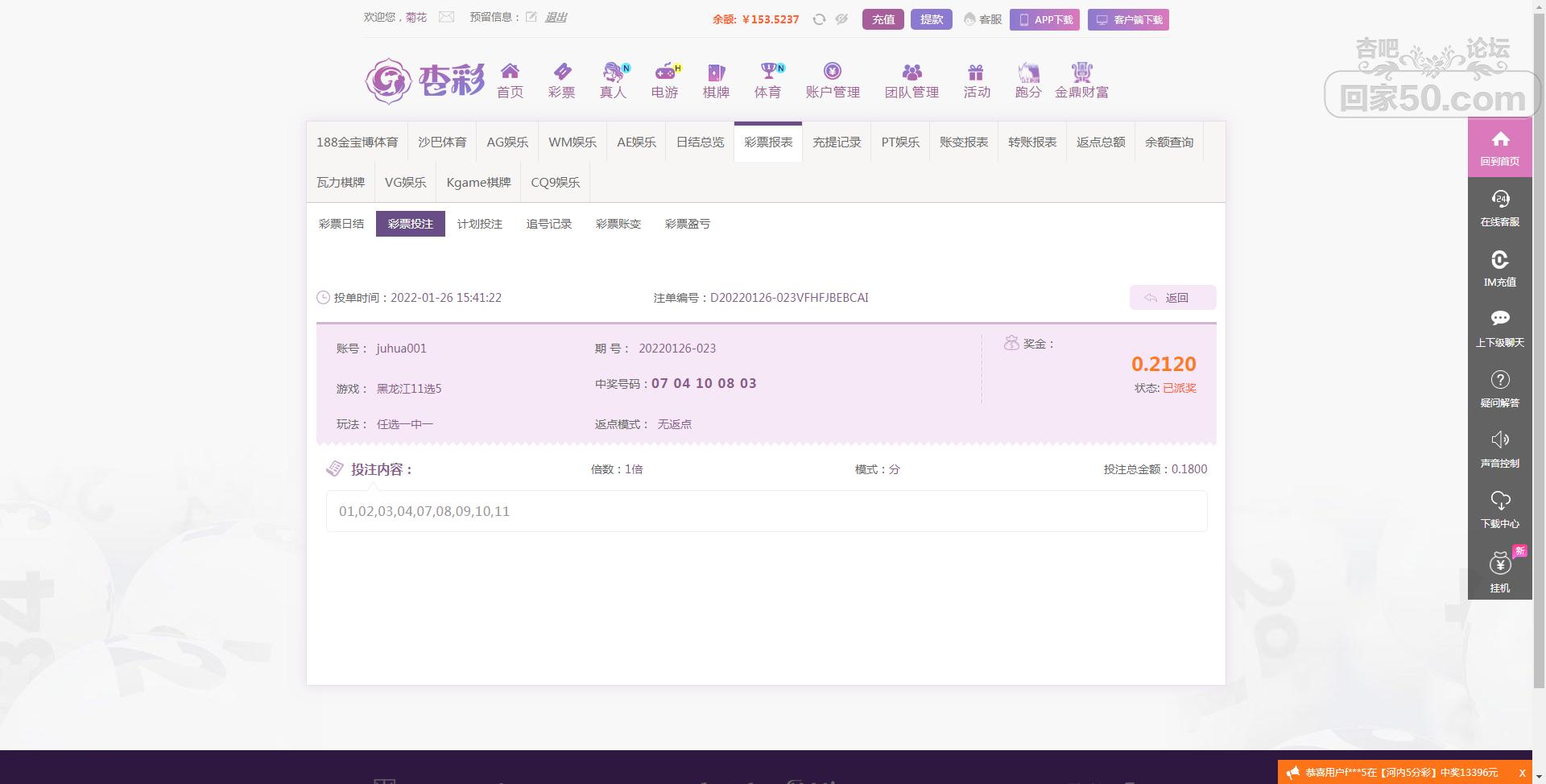1546x784 pixels.
Task: Switch to the 转账报表 tab
Action: pos(1032,142)
